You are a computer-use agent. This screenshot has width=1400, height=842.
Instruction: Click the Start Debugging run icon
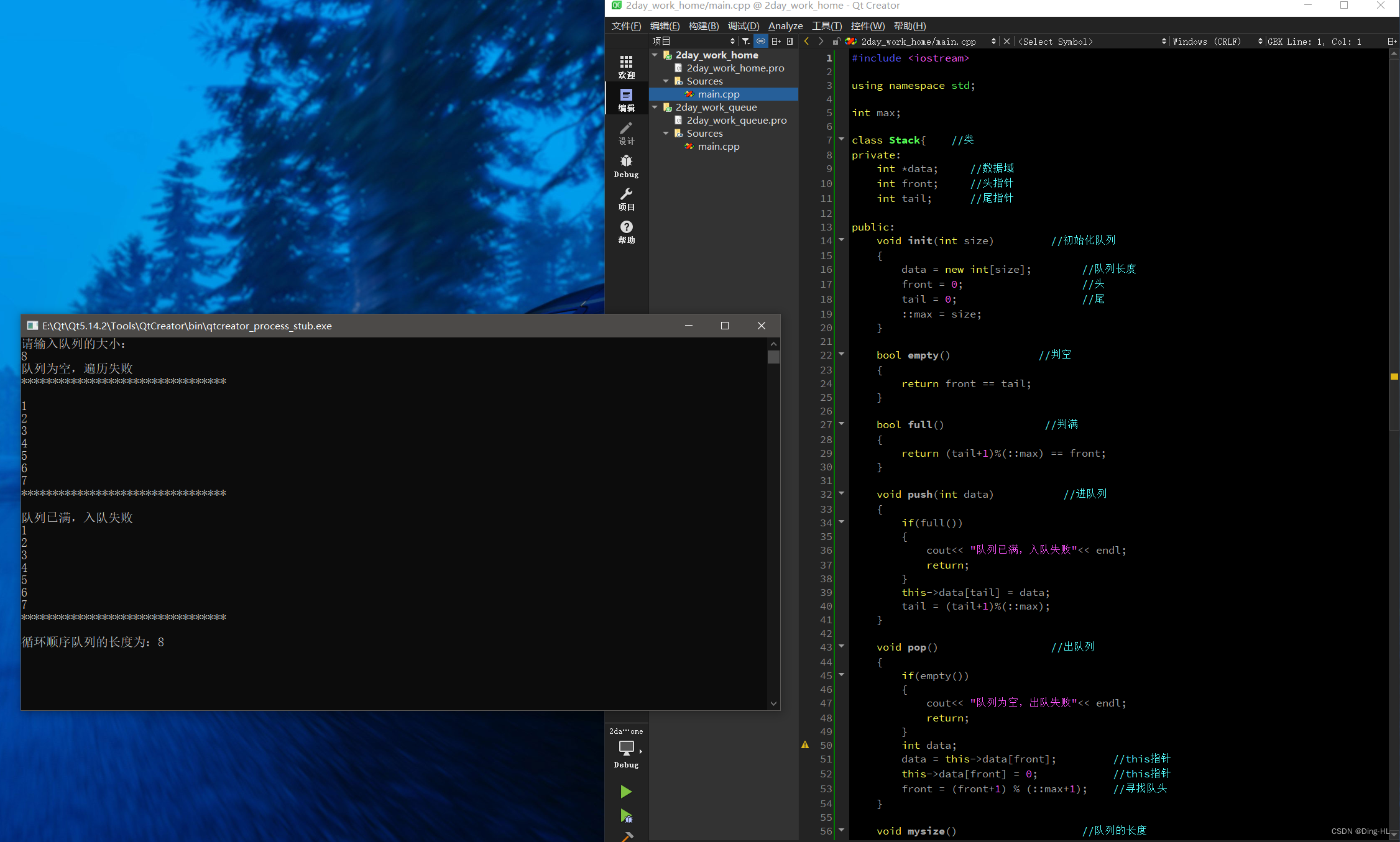[x=626, y=816]
